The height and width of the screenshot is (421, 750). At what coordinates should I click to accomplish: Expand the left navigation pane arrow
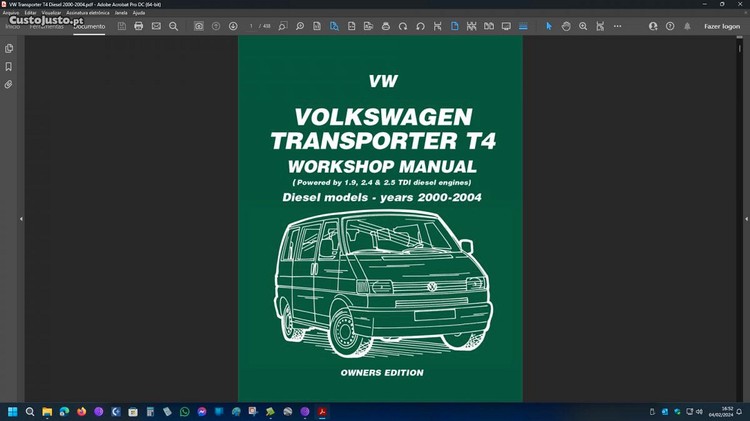click(x=22, y=218)
